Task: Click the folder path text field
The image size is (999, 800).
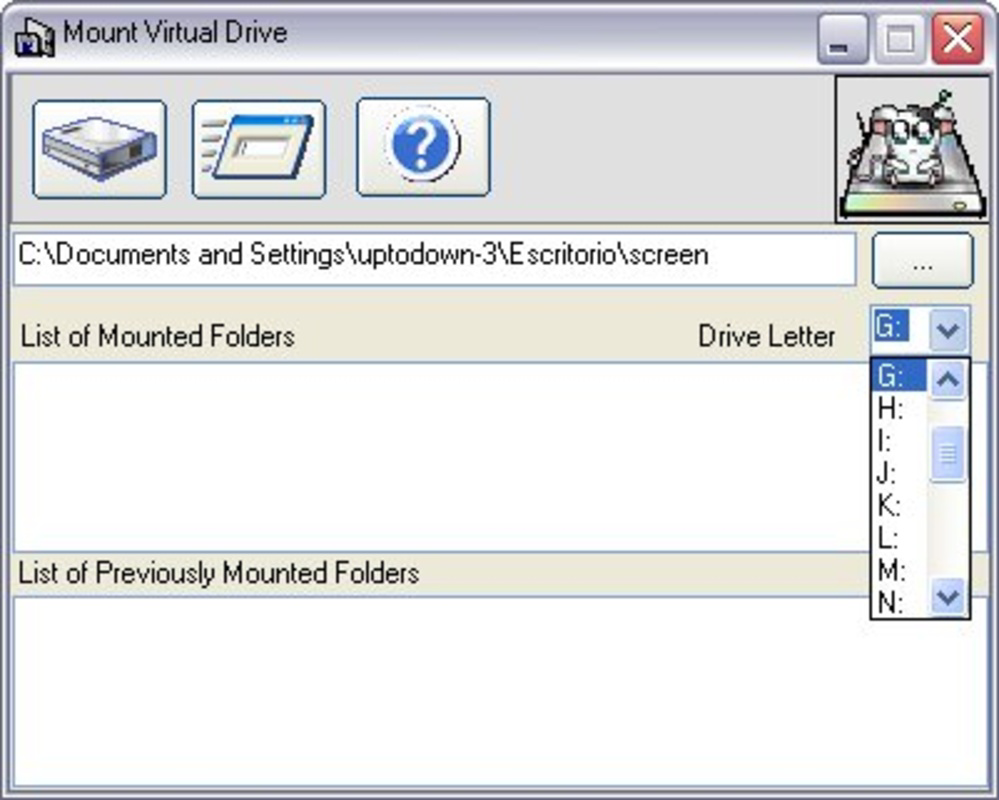Action: coord(435,259)
